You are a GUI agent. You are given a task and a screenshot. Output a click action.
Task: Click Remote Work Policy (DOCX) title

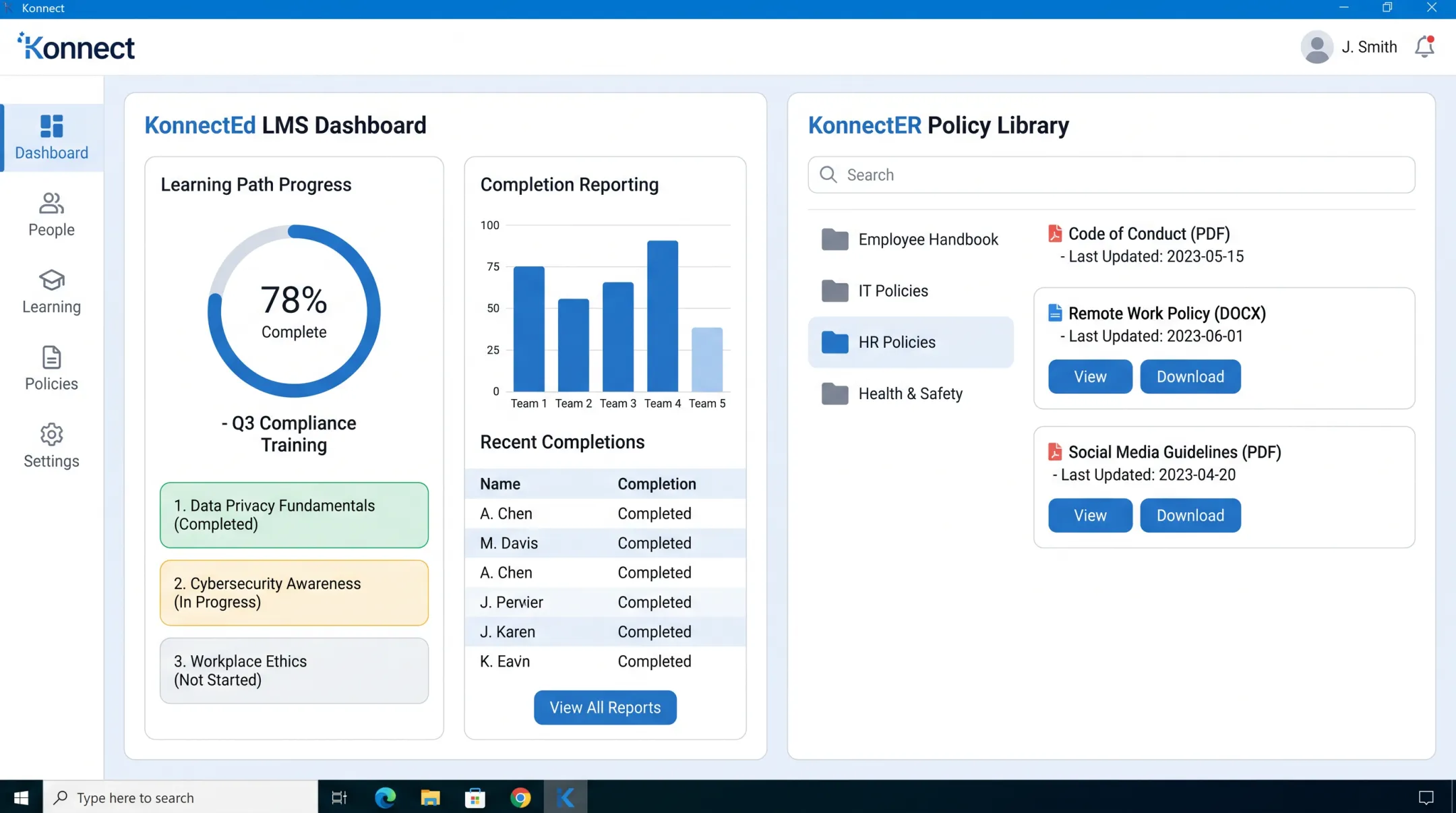tap(1167, 313)
